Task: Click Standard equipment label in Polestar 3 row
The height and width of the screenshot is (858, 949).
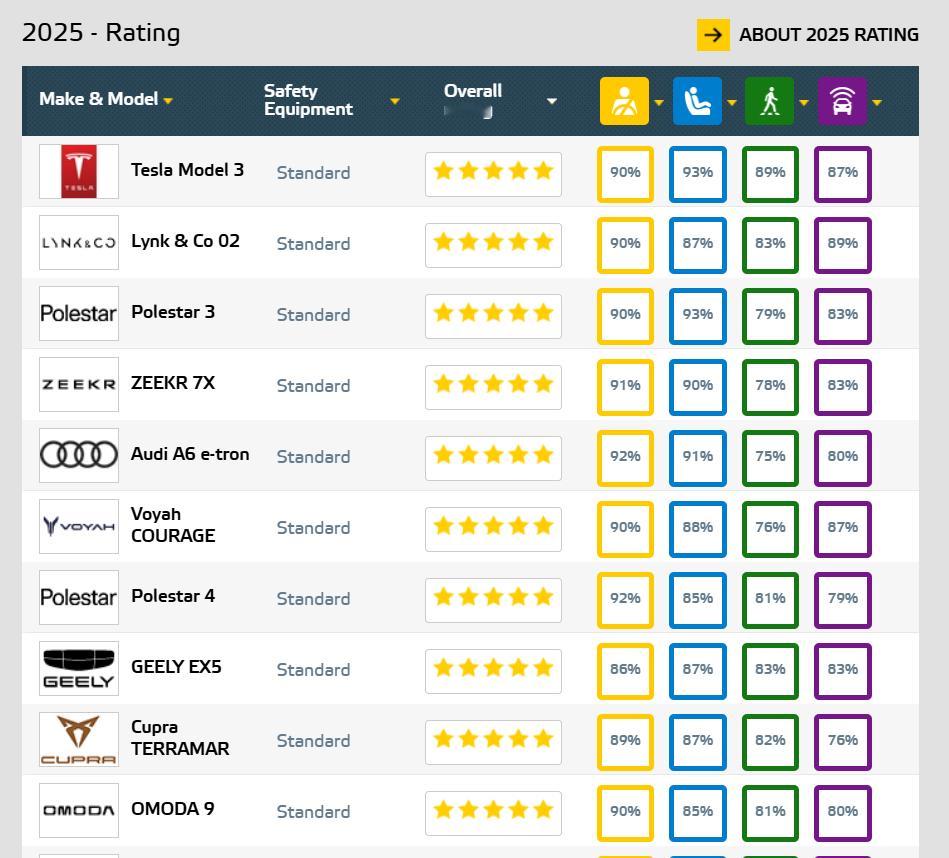Action: click(314, 315)
